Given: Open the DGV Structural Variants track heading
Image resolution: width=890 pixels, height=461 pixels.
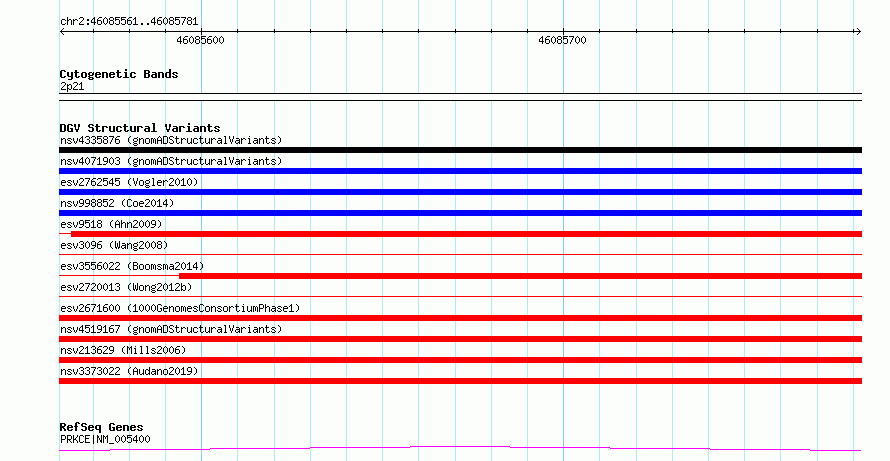Looking at the screenshot, I should [140, 128].
